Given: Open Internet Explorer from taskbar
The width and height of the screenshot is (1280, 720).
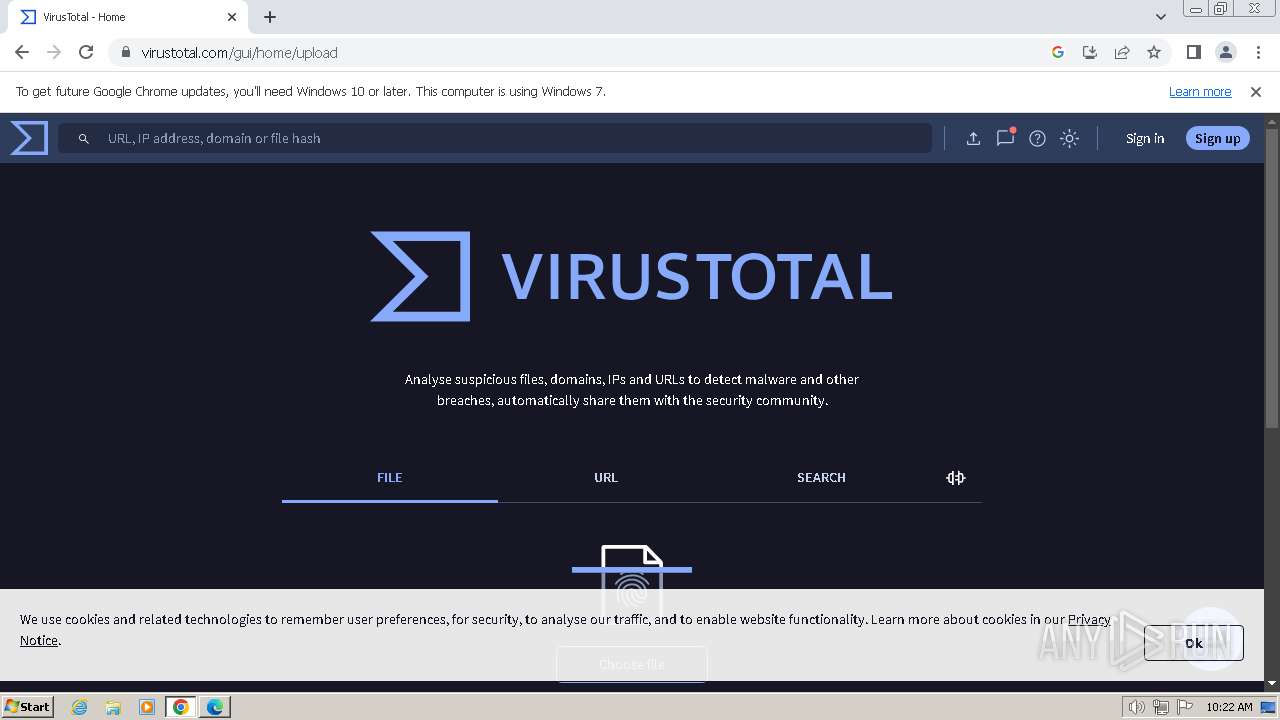Looking at the screenshot, I should point(80,707).
